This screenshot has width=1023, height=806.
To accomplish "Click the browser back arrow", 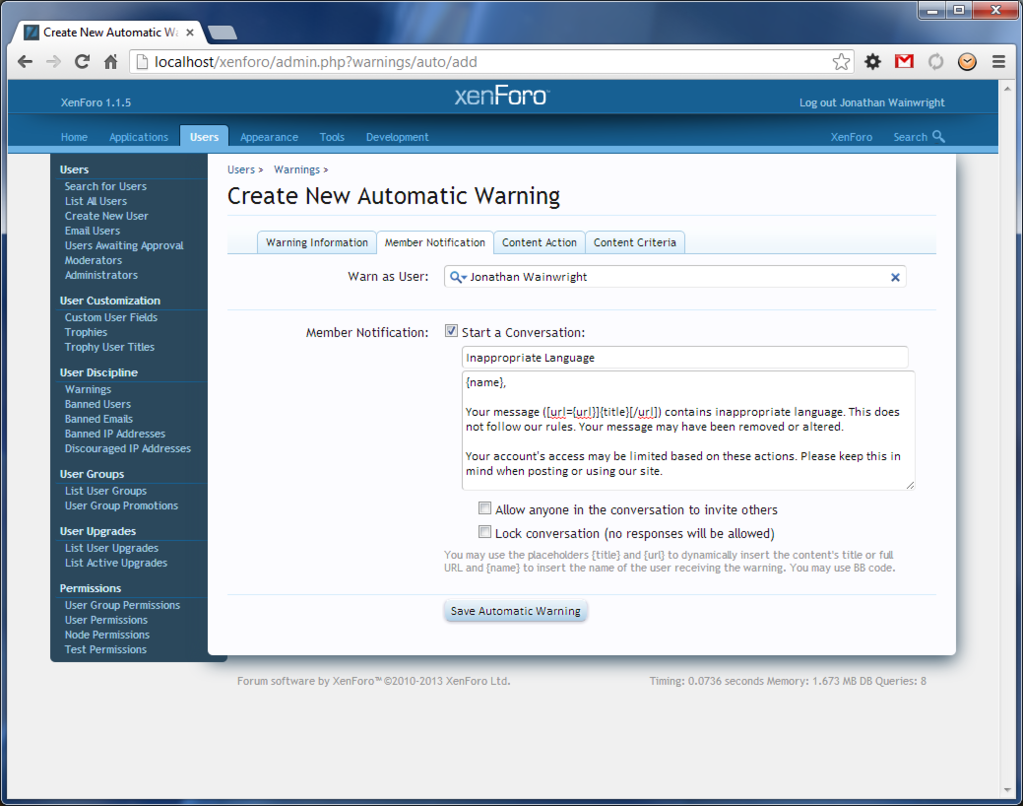I will pos(25,62).
